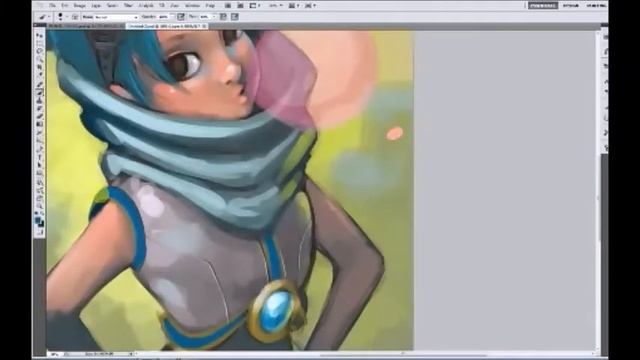Open the Edit menu
The image size is (640, 360).
(65, 6)
